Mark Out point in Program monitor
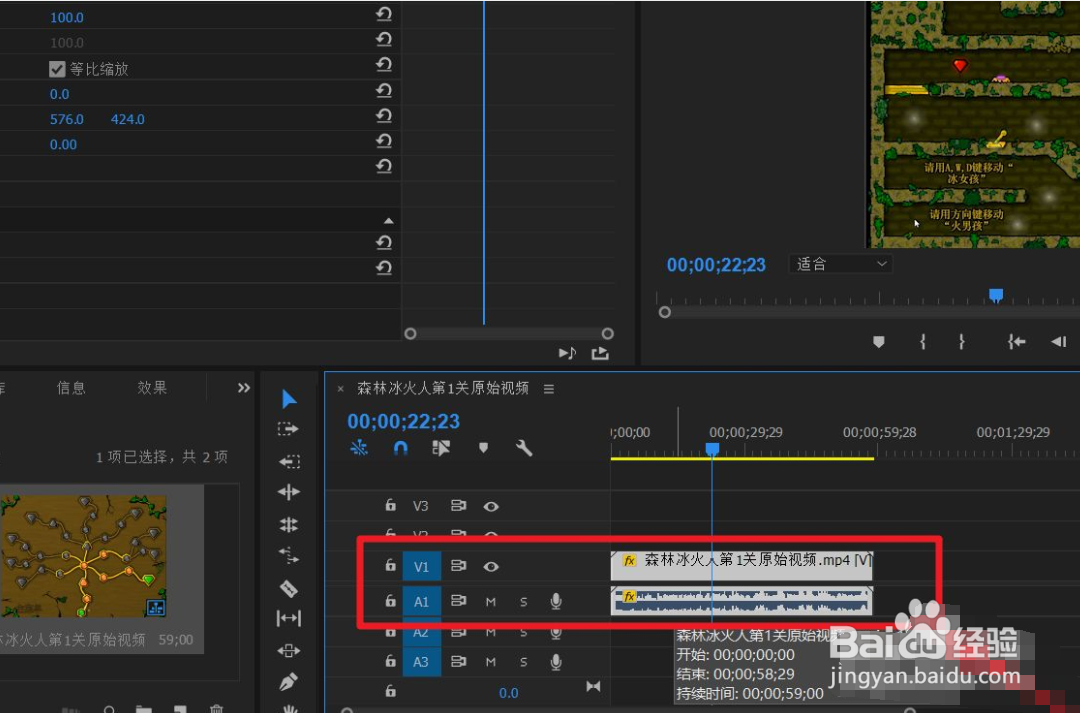Viewport: 1080px width, 713px height. point(962,341)
